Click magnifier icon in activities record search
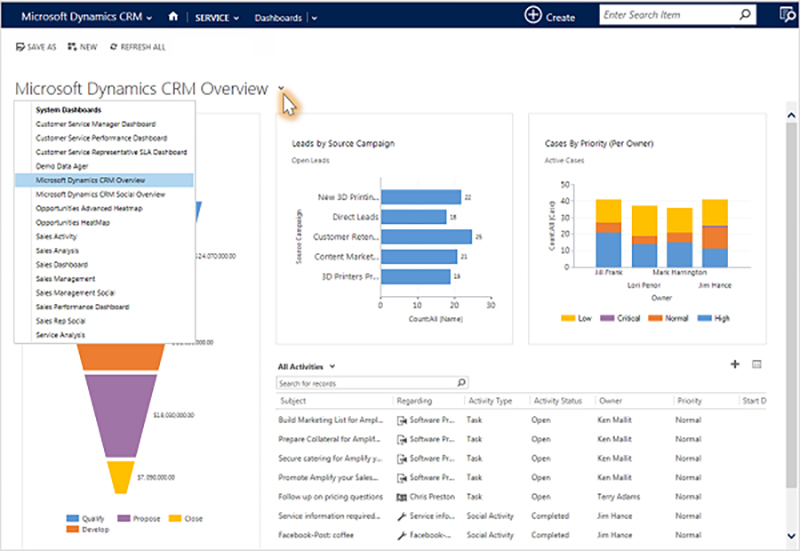The height and width of the screenshot is (551, 800). 461,382
